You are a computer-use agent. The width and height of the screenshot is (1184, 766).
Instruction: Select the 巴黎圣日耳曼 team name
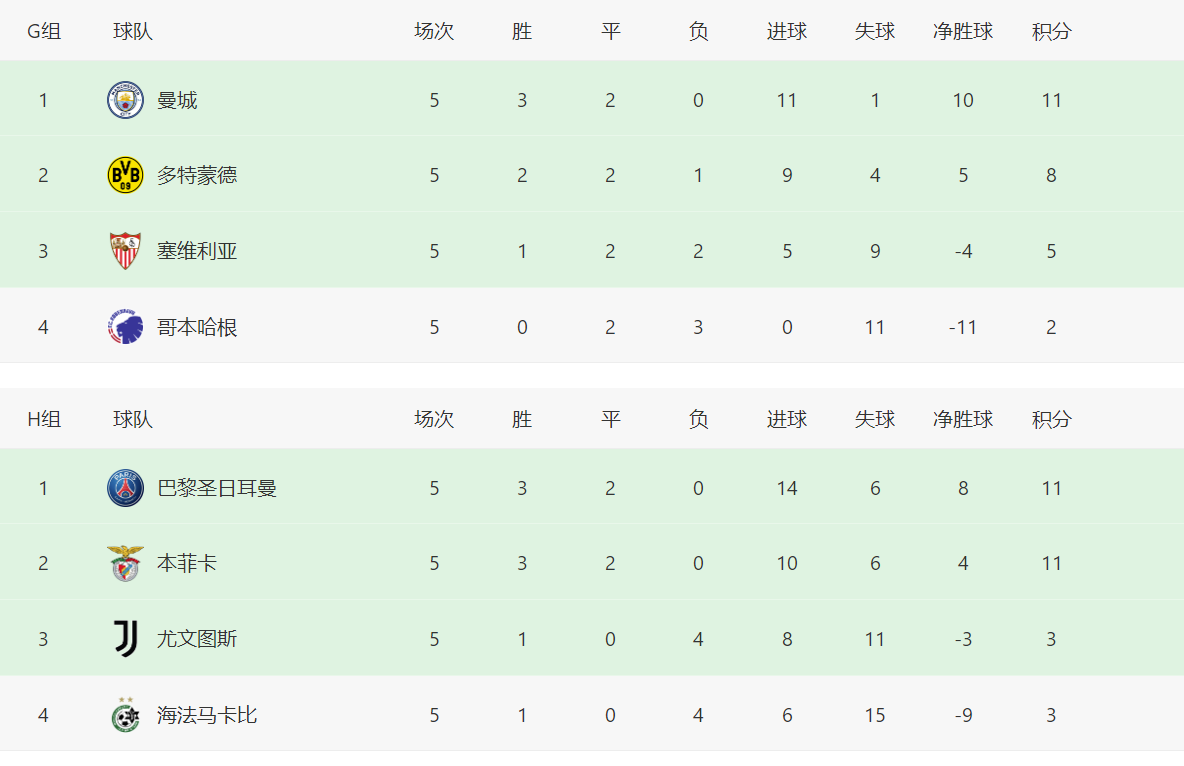pos(217,488)
